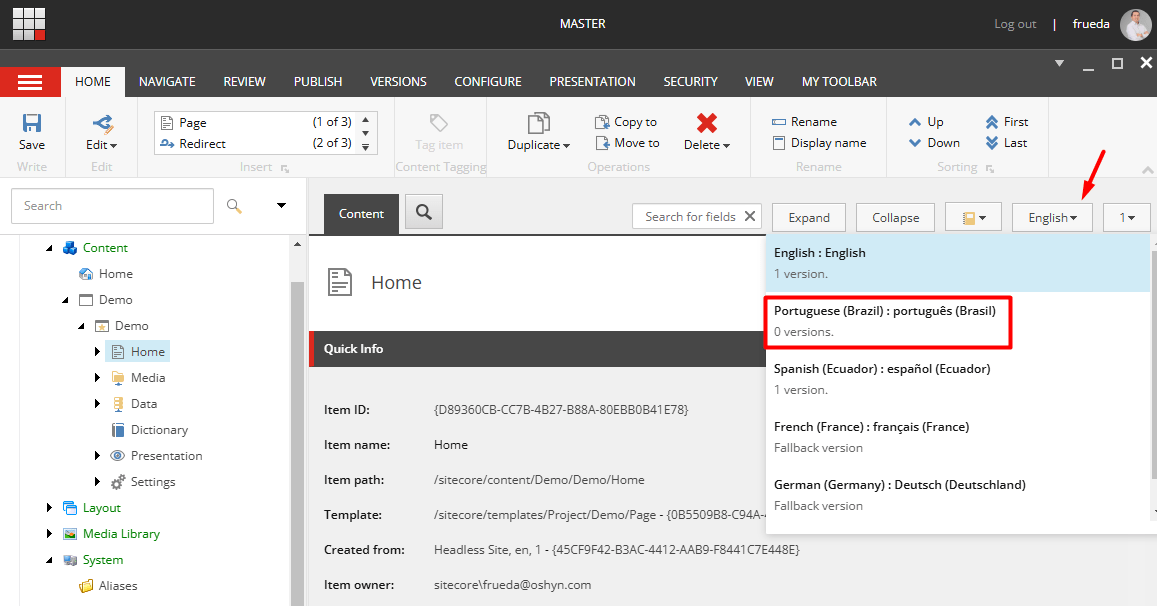This screenshot has width=1157, height=606.
Task: Open the version number 1 dropdown
Action: 1127,218
